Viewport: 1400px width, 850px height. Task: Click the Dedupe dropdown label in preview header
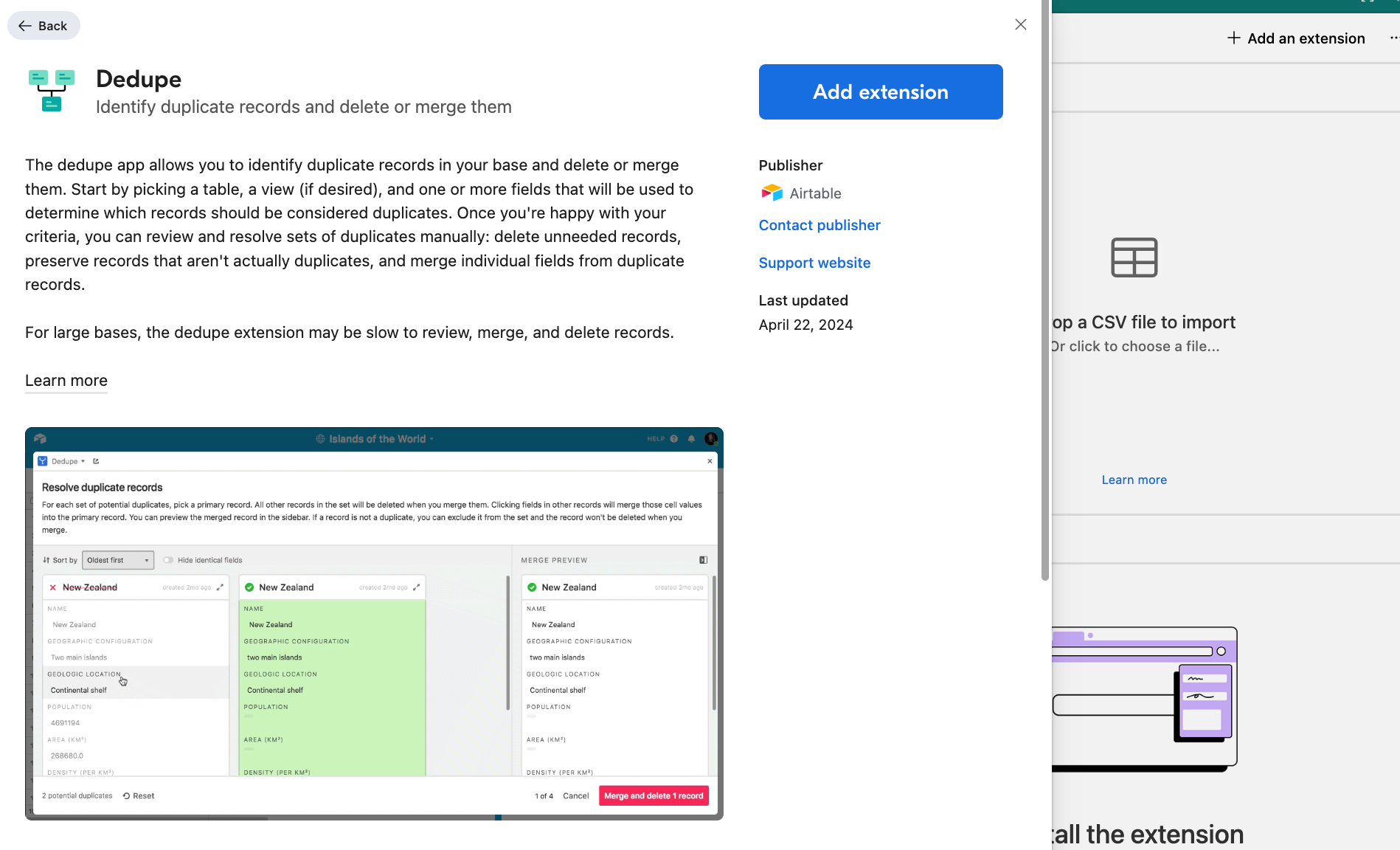click(68, 461)
